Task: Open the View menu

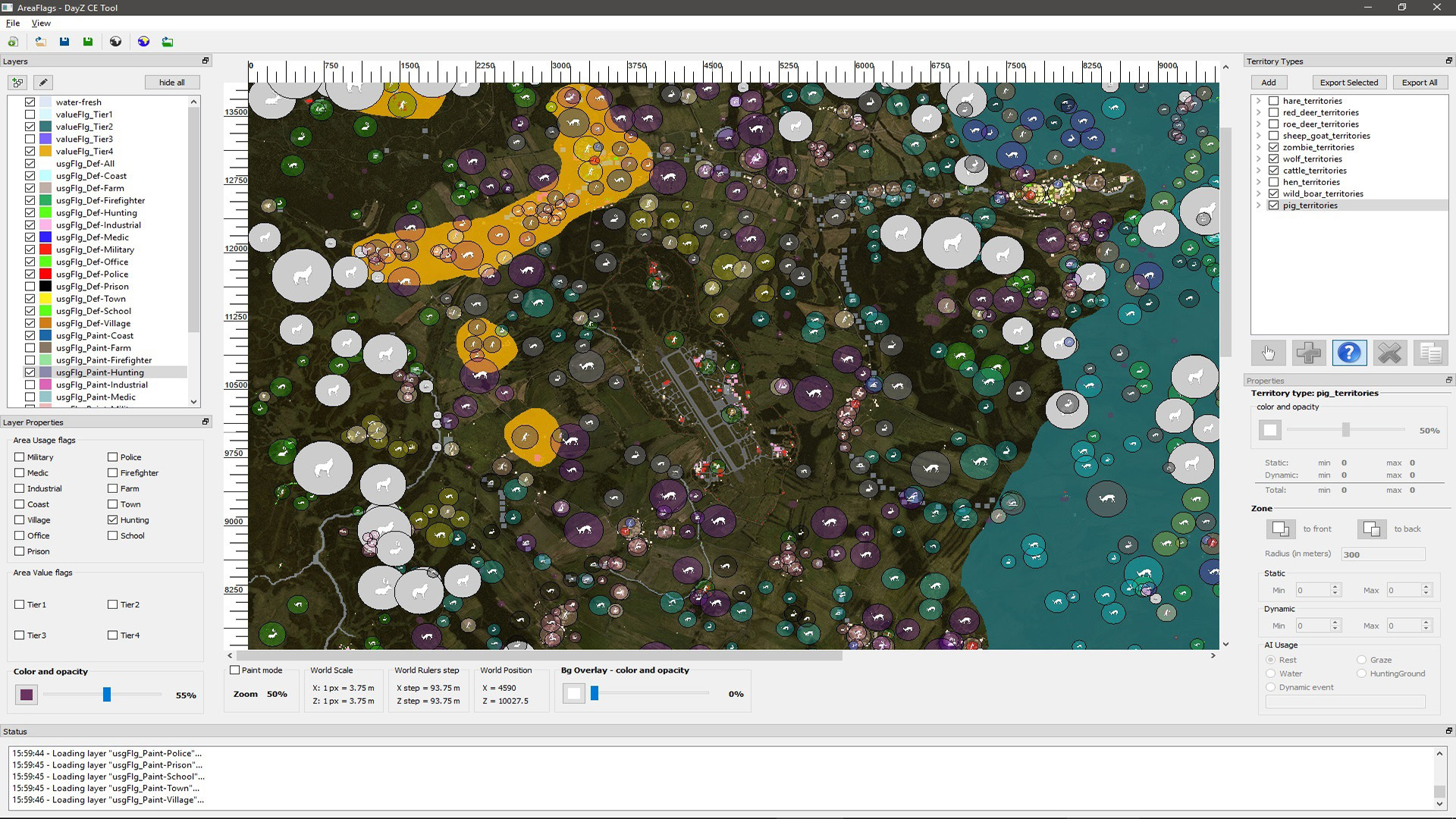Action: (x=40, y=23)
